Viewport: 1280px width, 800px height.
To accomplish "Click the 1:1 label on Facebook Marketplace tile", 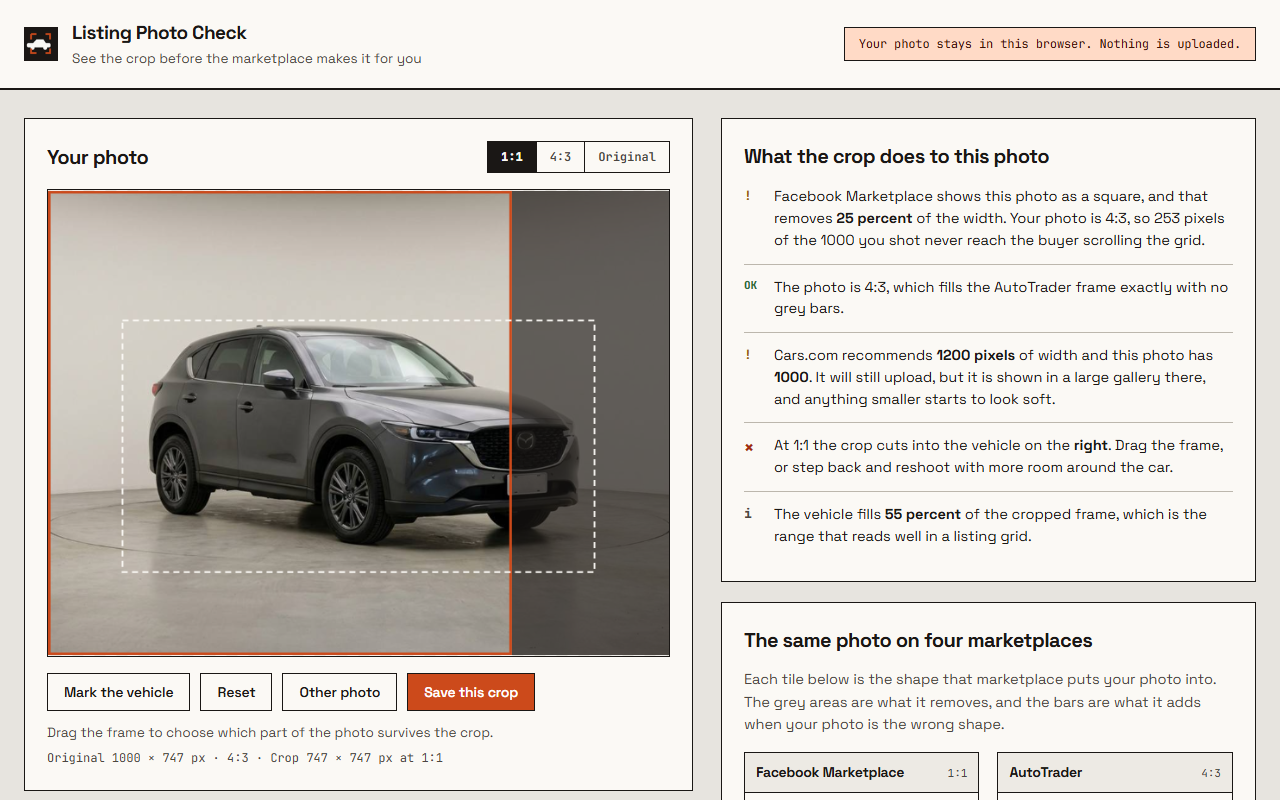I will pos(957,773).
